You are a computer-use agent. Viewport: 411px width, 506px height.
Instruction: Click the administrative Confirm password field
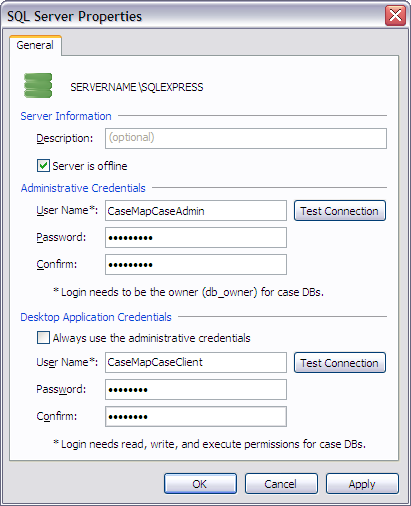[196, 265]
